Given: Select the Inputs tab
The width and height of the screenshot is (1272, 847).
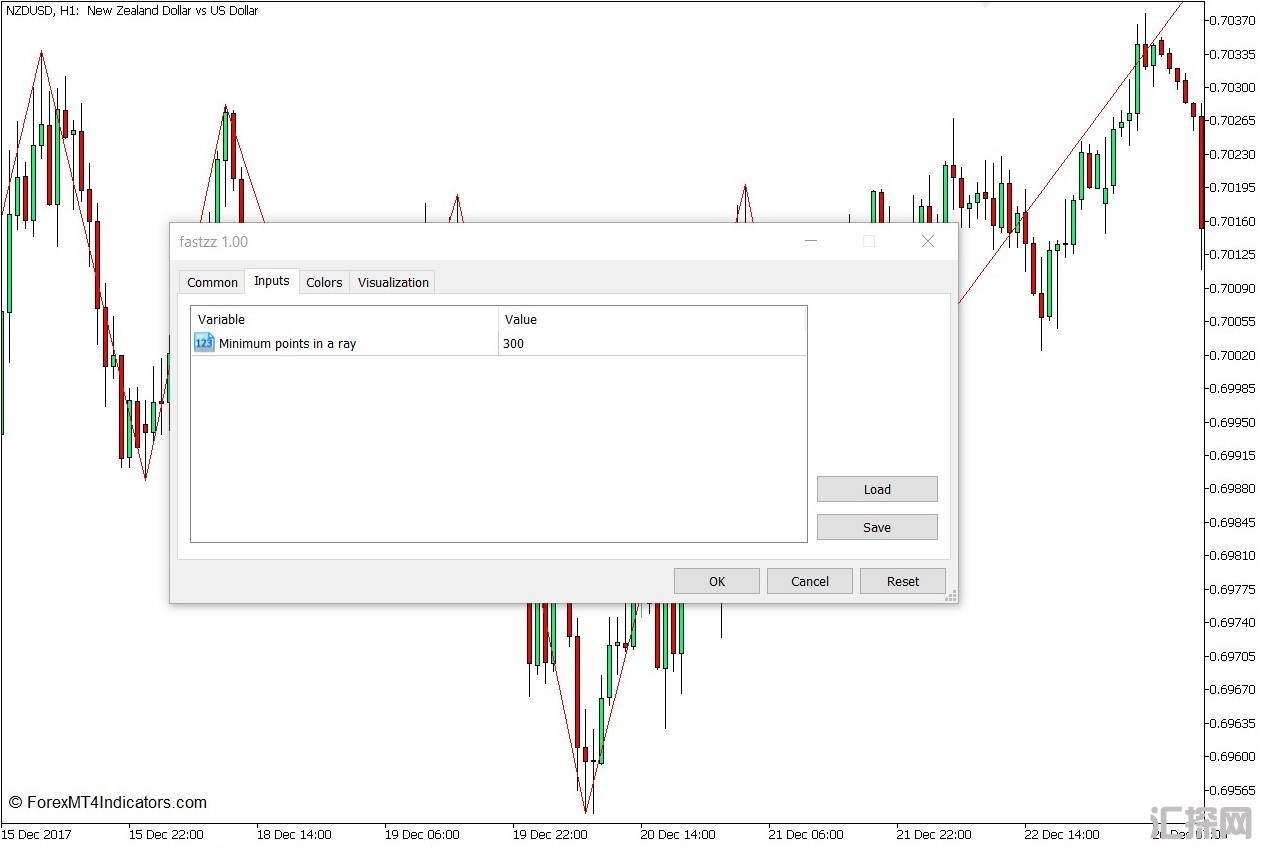Looking at the screenshot, I should coord(271,281).
